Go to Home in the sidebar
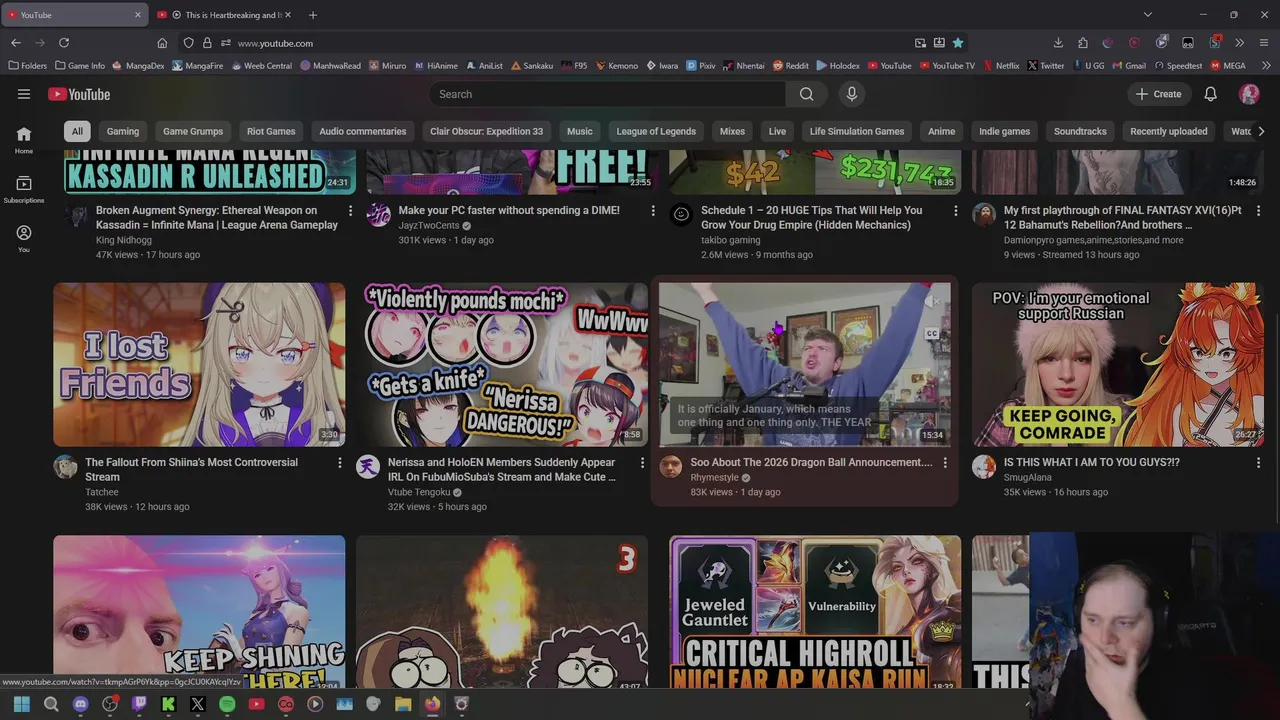 click(x=24, y=140)
